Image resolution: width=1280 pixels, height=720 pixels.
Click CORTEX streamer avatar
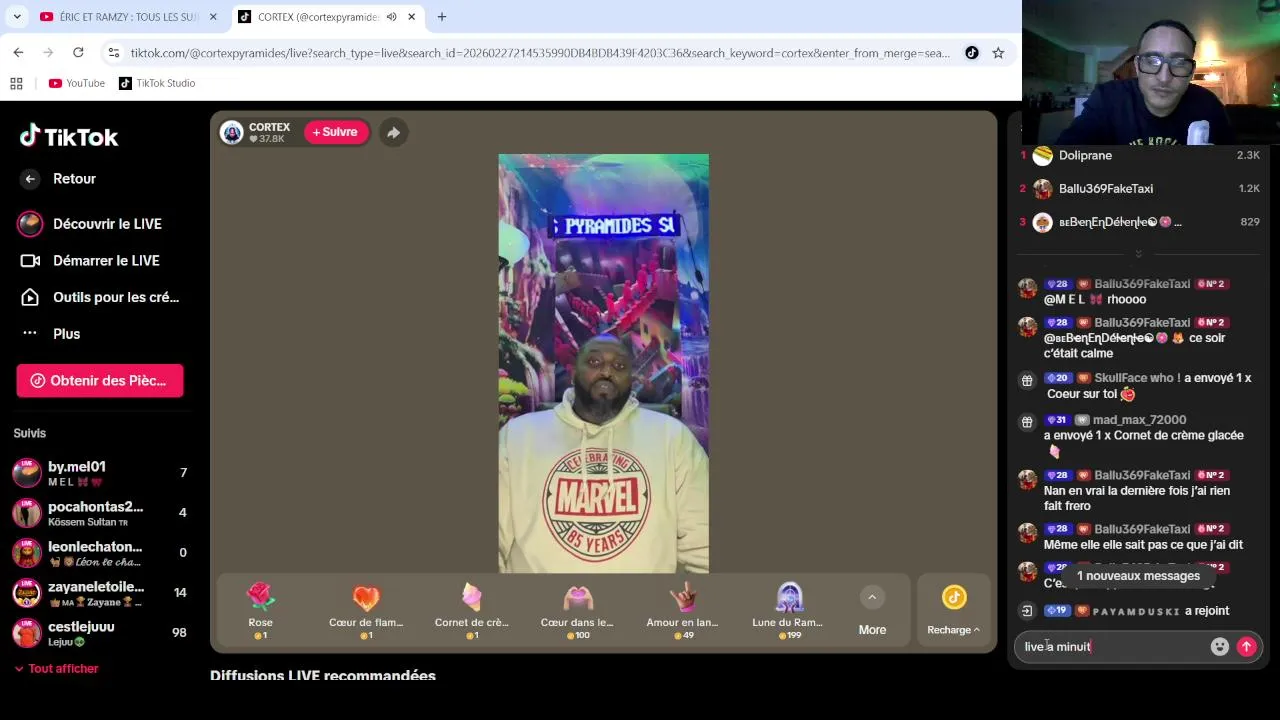[232, 133]
